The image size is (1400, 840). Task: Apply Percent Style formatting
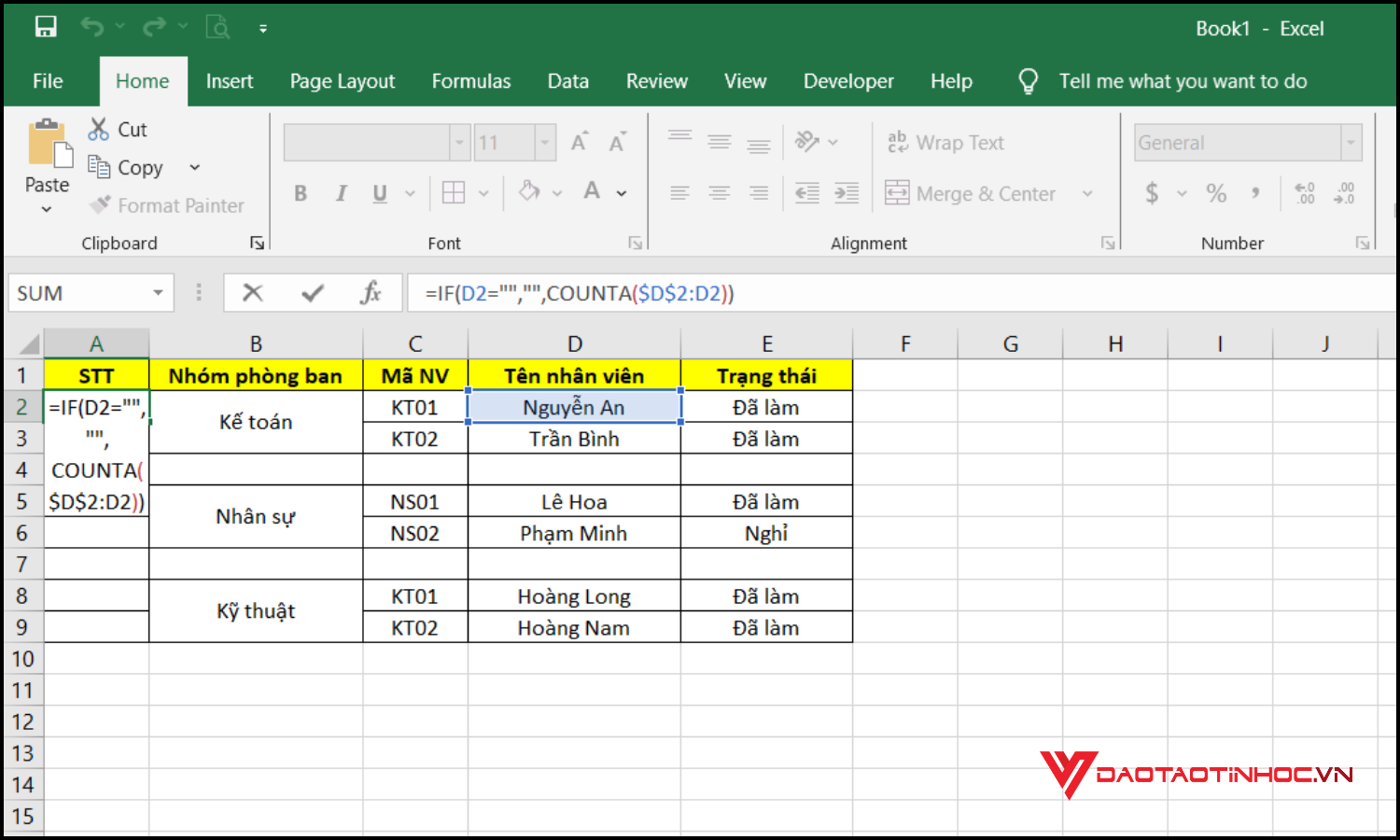1216,193
